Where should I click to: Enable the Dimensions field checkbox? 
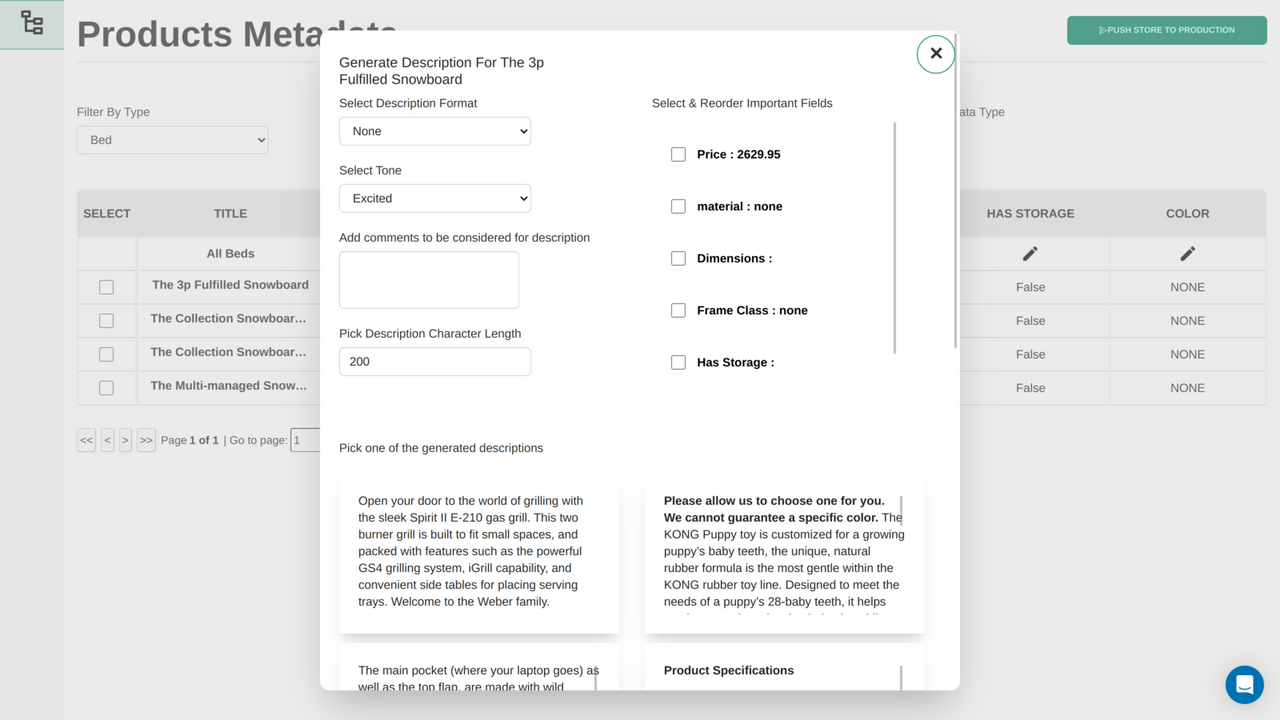[678, 258]
